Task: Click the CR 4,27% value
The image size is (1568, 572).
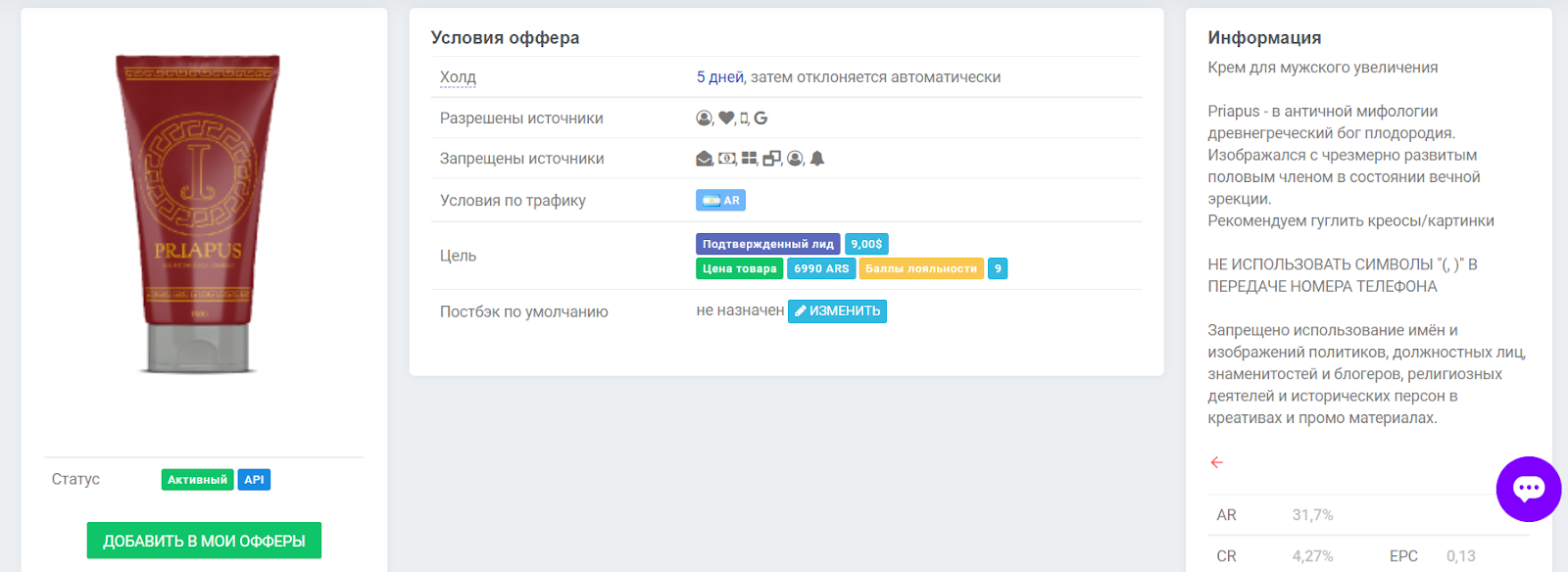Action: tap(1312, 556)
